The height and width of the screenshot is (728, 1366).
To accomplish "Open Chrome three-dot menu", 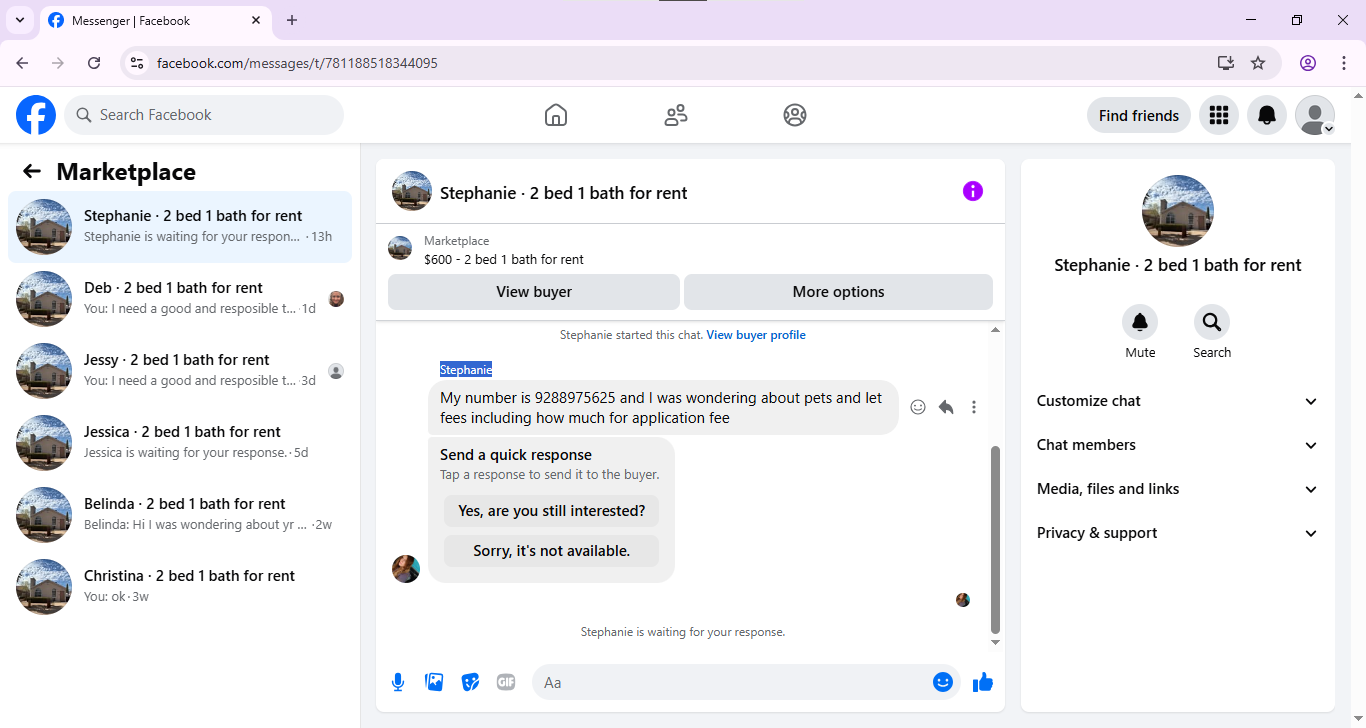I will click(1344, 63).
